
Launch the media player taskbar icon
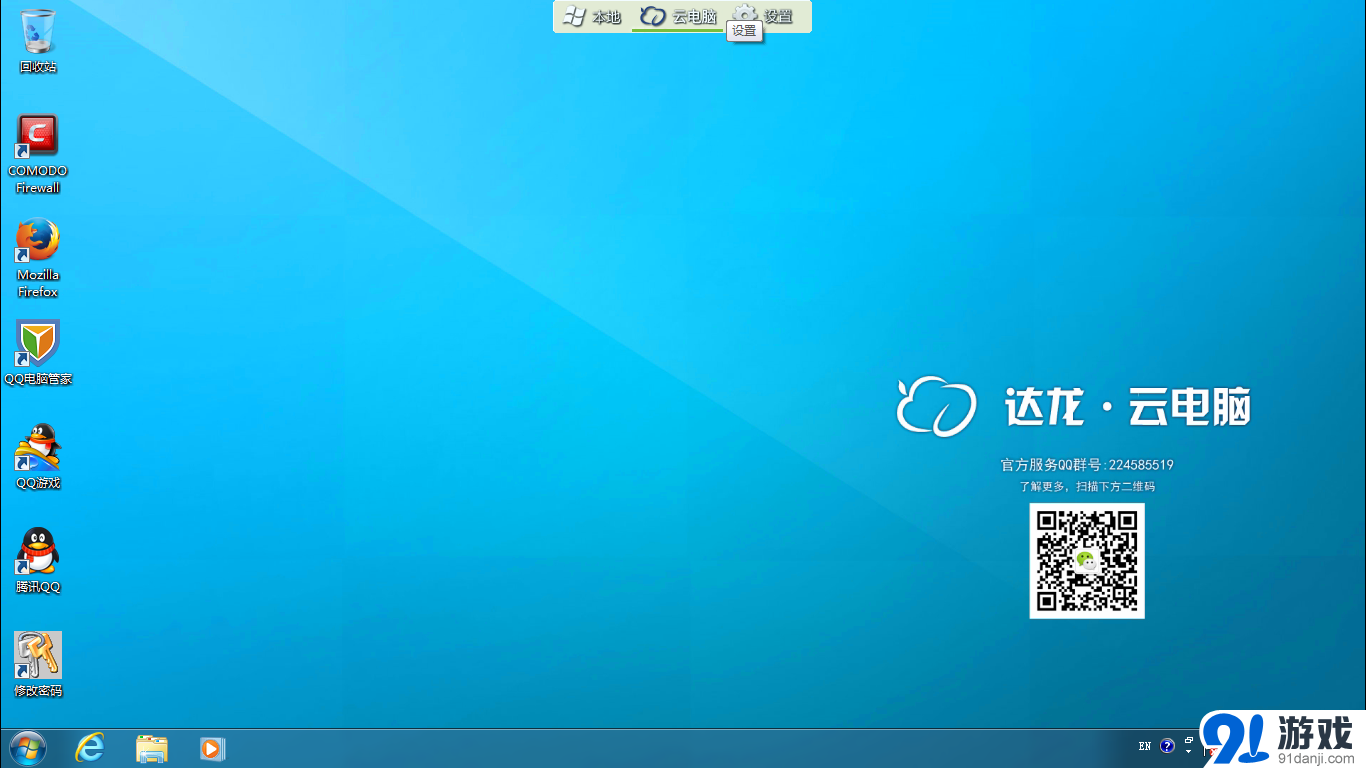212,748
